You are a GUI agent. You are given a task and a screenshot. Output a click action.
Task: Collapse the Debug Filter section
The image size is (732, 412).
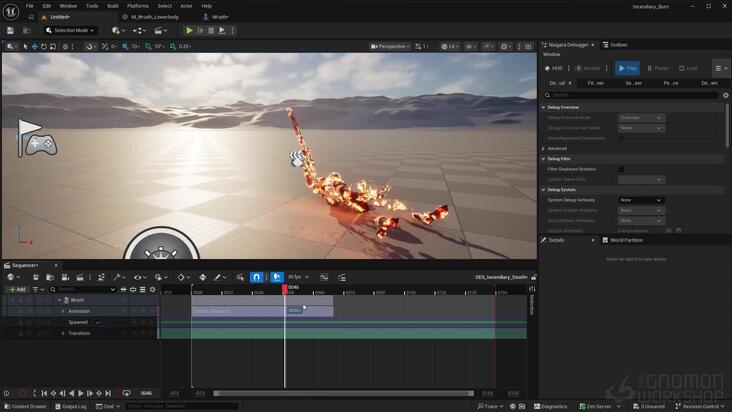(x=543, y=159)
